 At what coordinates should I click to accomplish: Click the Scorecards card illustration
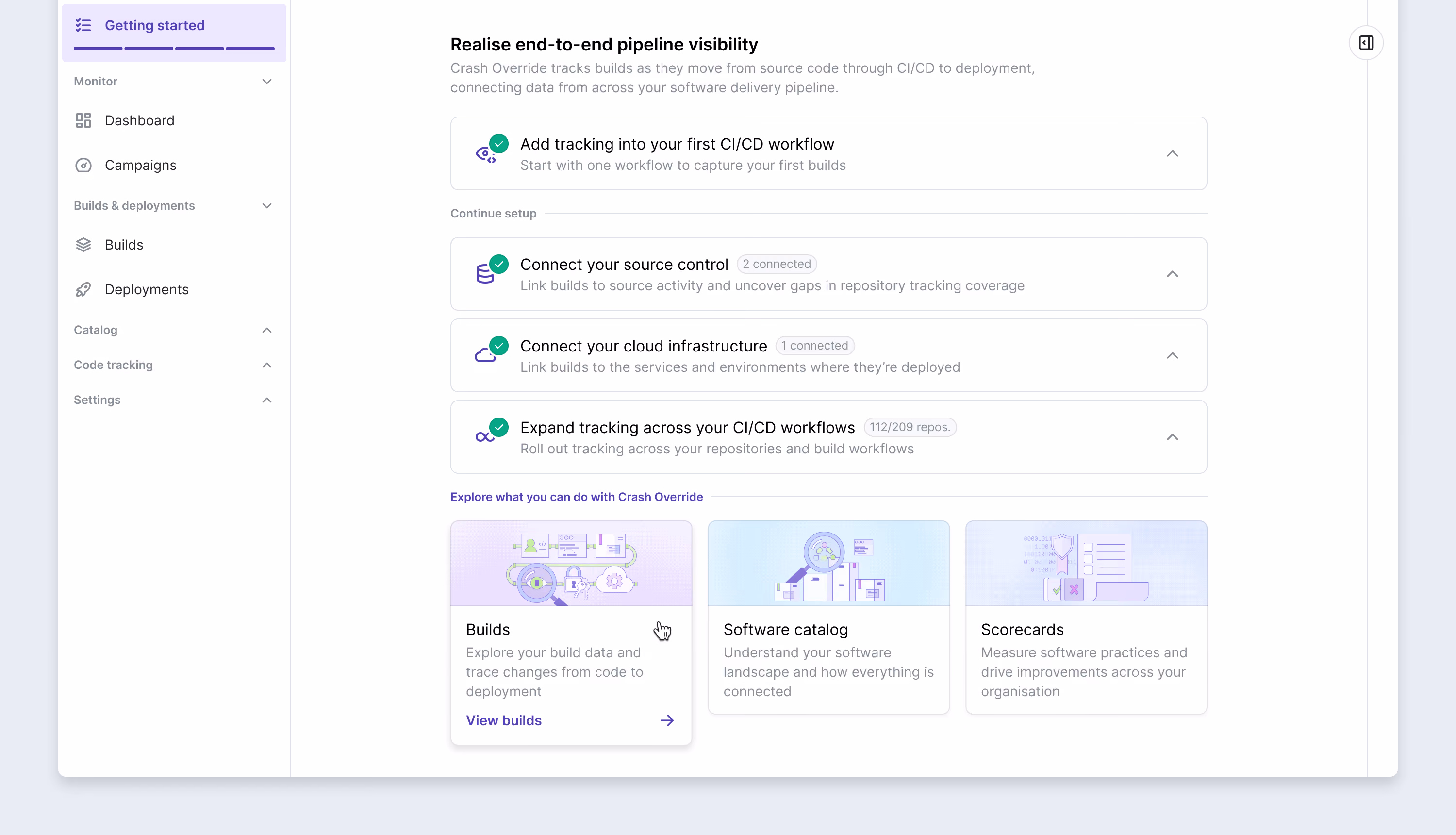[1086, 563]
